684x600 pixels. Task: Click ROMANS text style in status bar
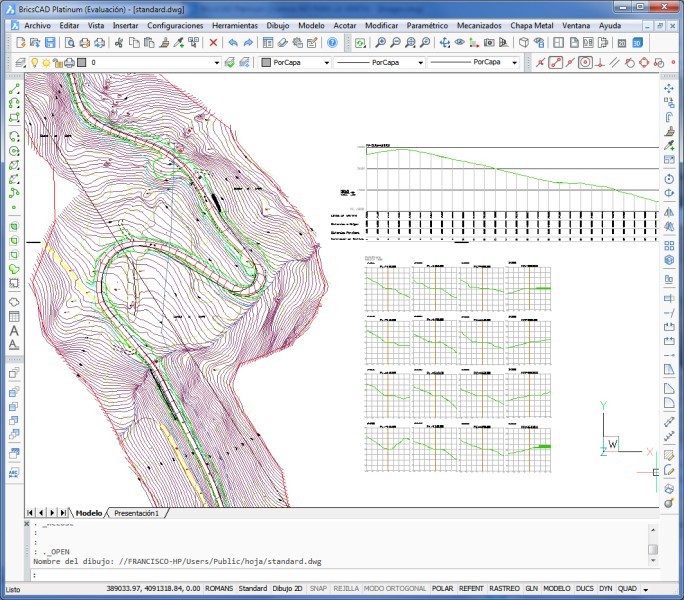coord(220,589)
